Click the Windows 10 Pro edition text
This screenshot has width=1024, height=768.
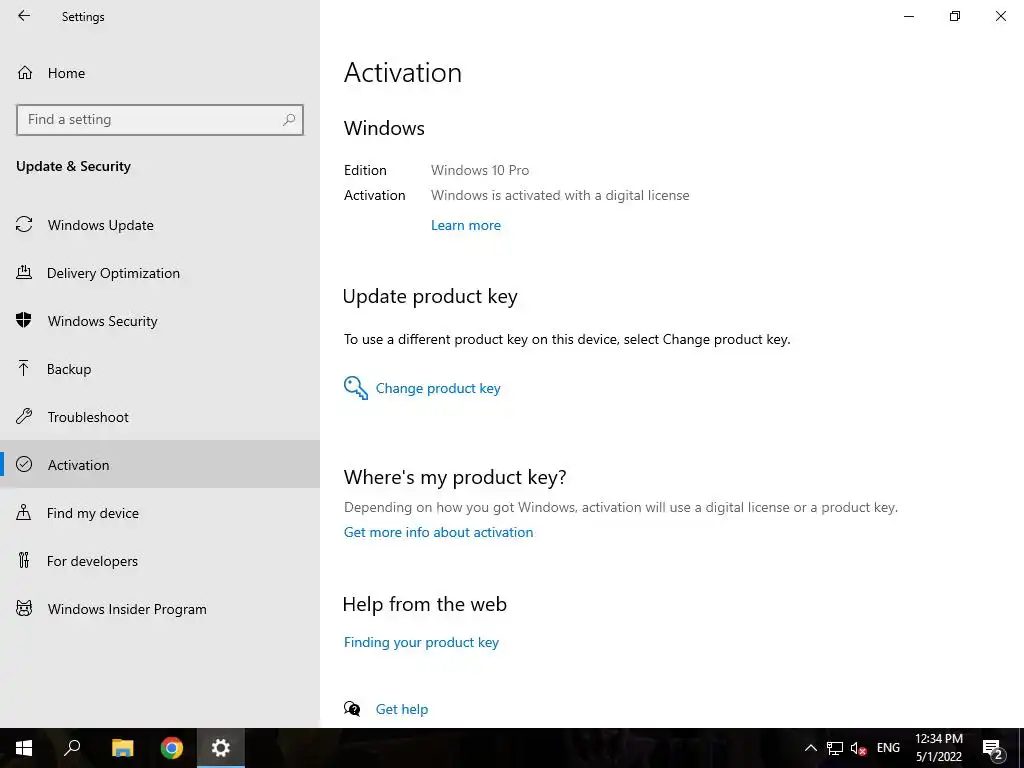480,170
